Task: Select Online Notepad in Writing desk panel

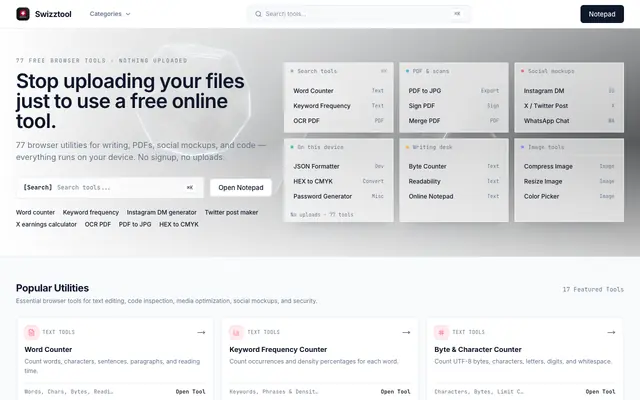Action: pos(454,196)
